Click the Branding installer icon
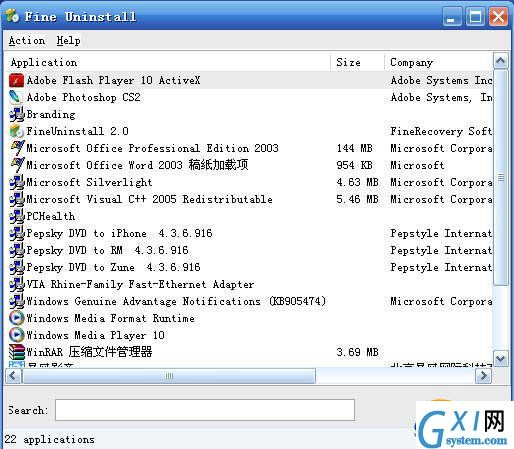This screenshot has width=514, height=449. click(16, 114)
